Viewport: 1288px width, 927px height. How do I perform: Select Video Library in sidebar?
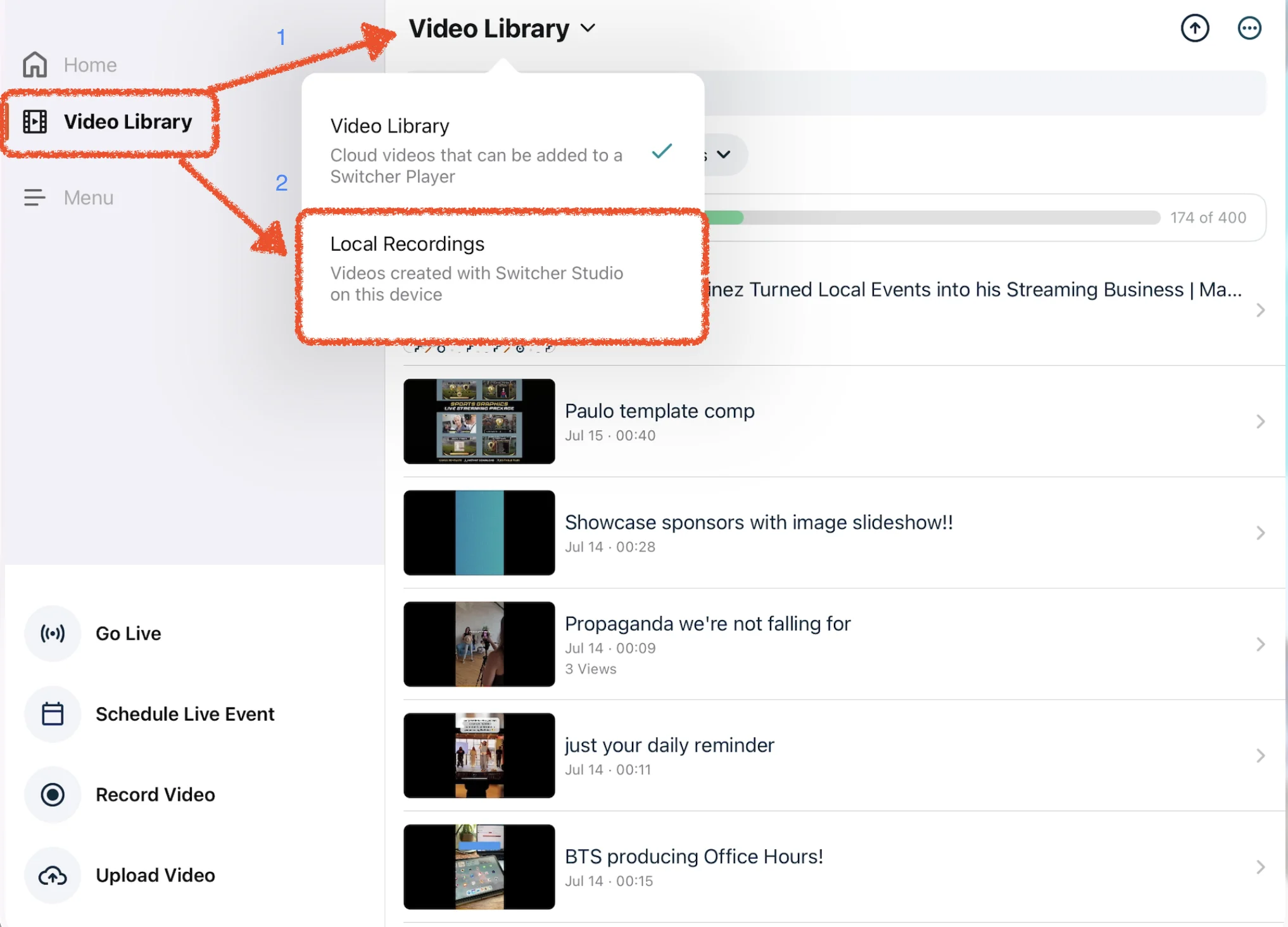[109, 122]
